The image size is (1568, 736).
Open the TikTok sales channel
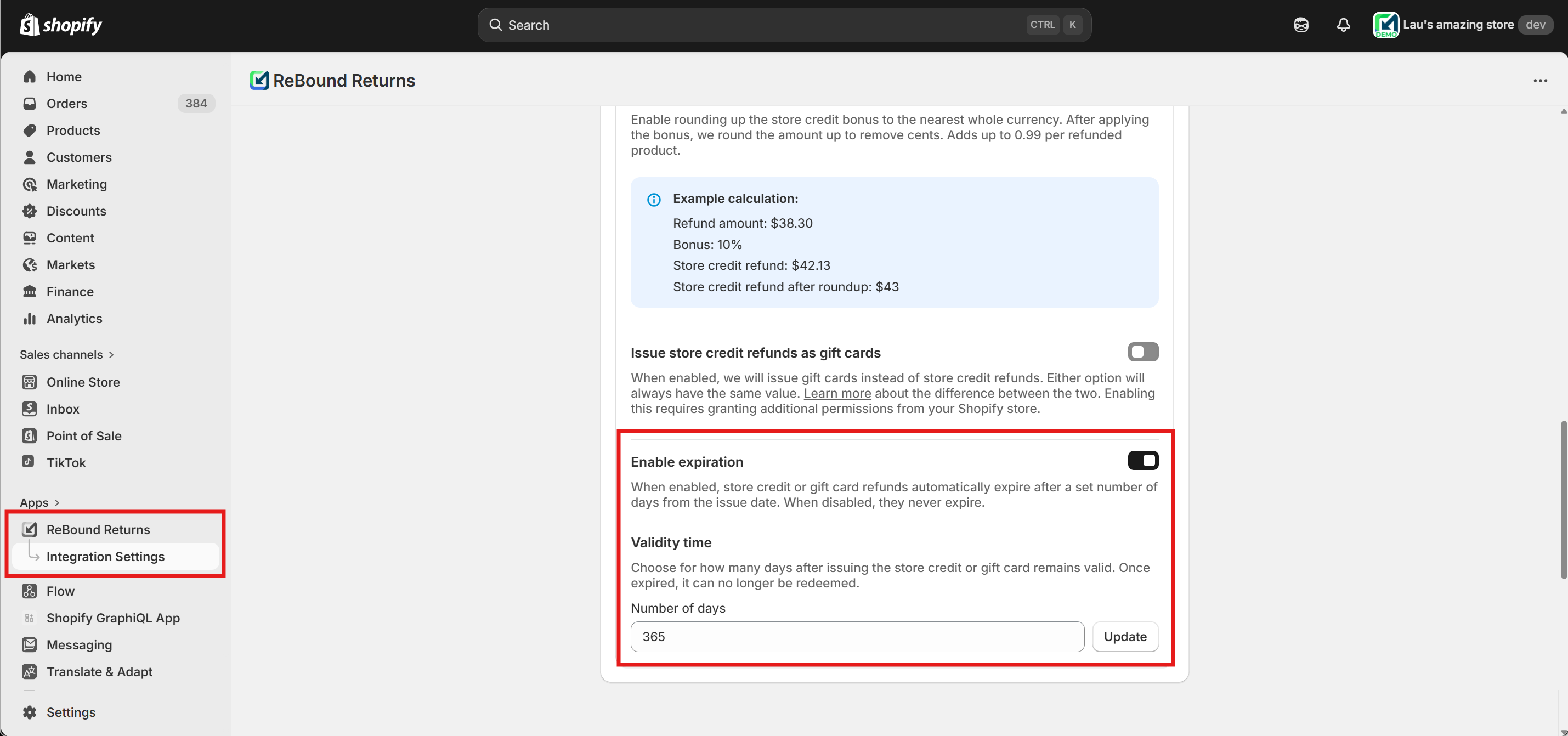[x=66, y=463]
